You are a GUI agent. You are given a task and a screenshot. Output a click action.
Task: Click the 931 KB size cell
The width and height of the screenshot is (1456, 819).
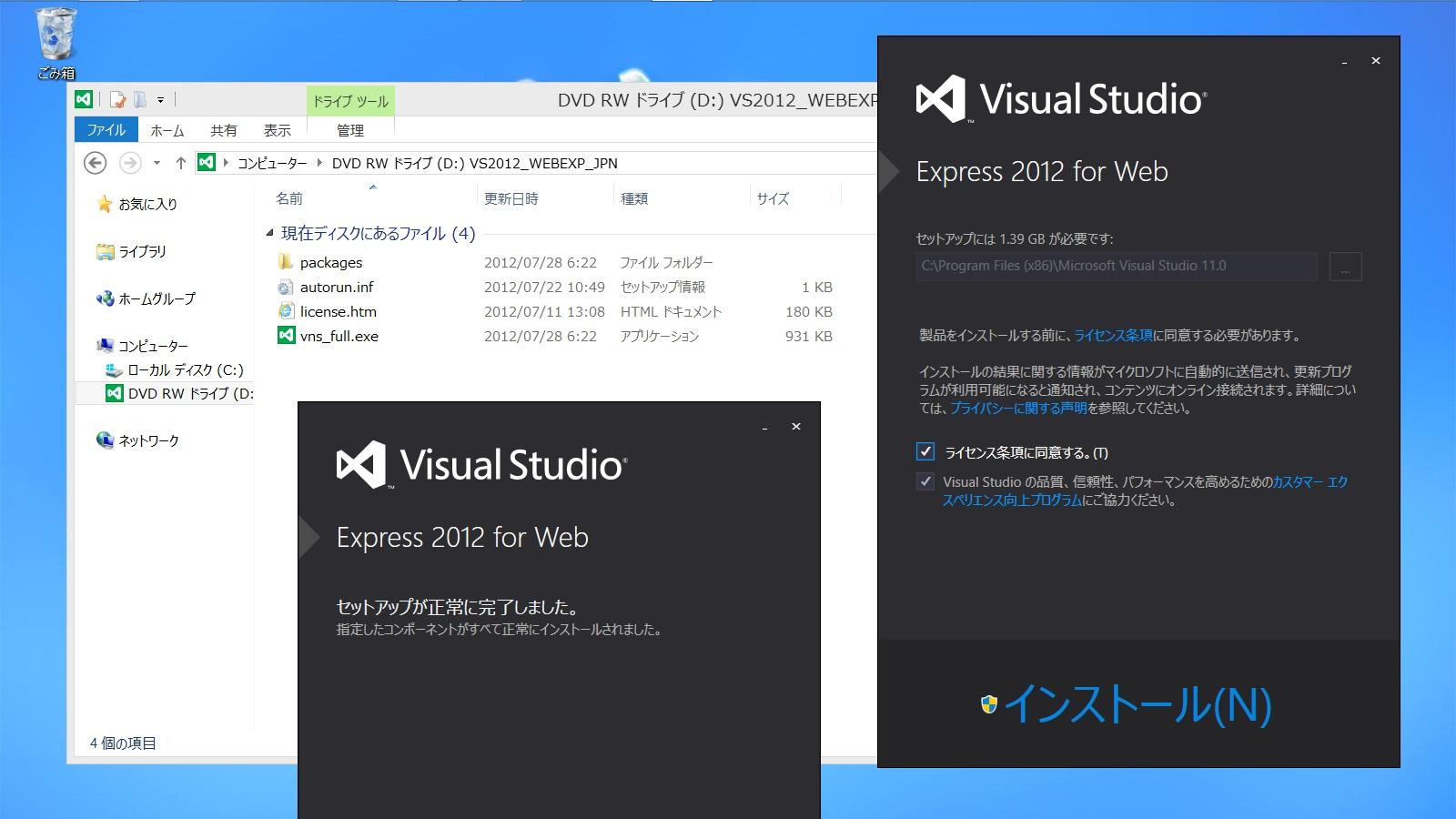click(x=809, y=336)
